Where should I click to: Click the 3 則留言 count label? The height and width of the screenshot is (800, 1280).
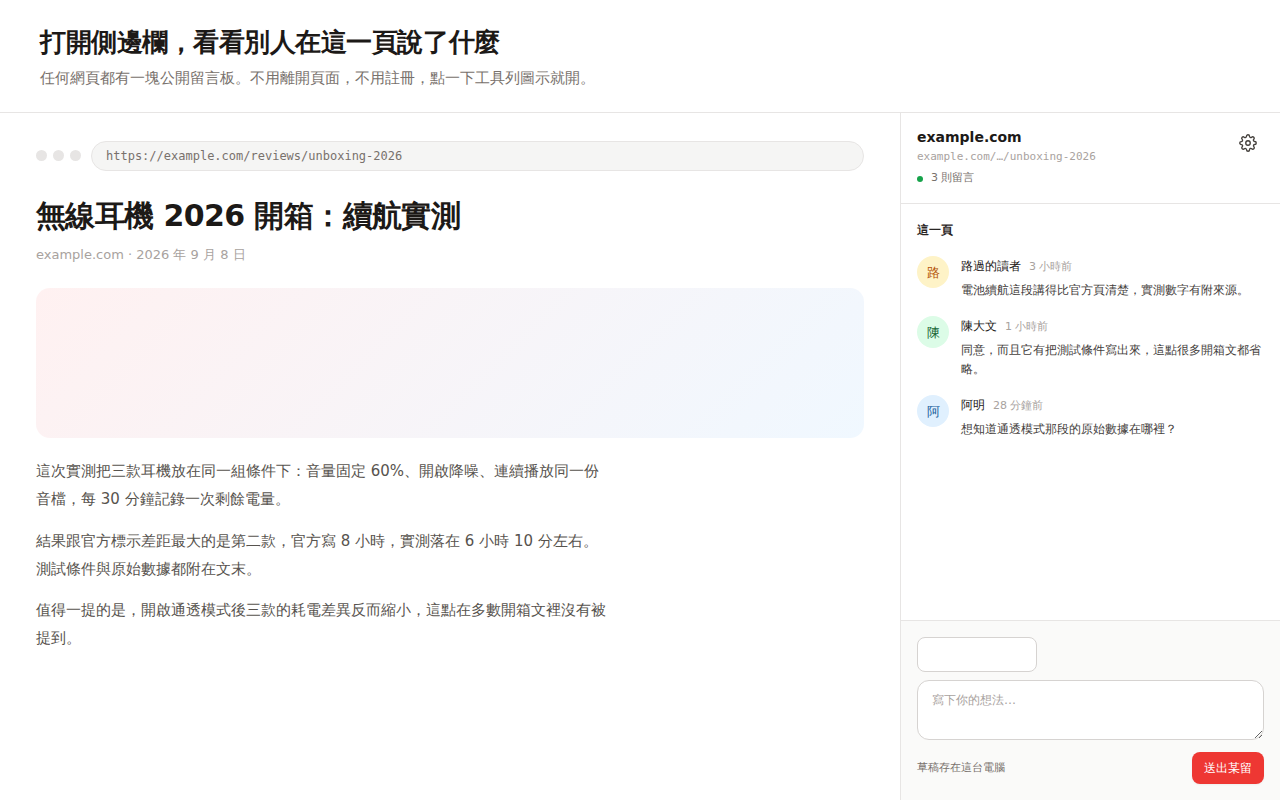click(951, 178)
